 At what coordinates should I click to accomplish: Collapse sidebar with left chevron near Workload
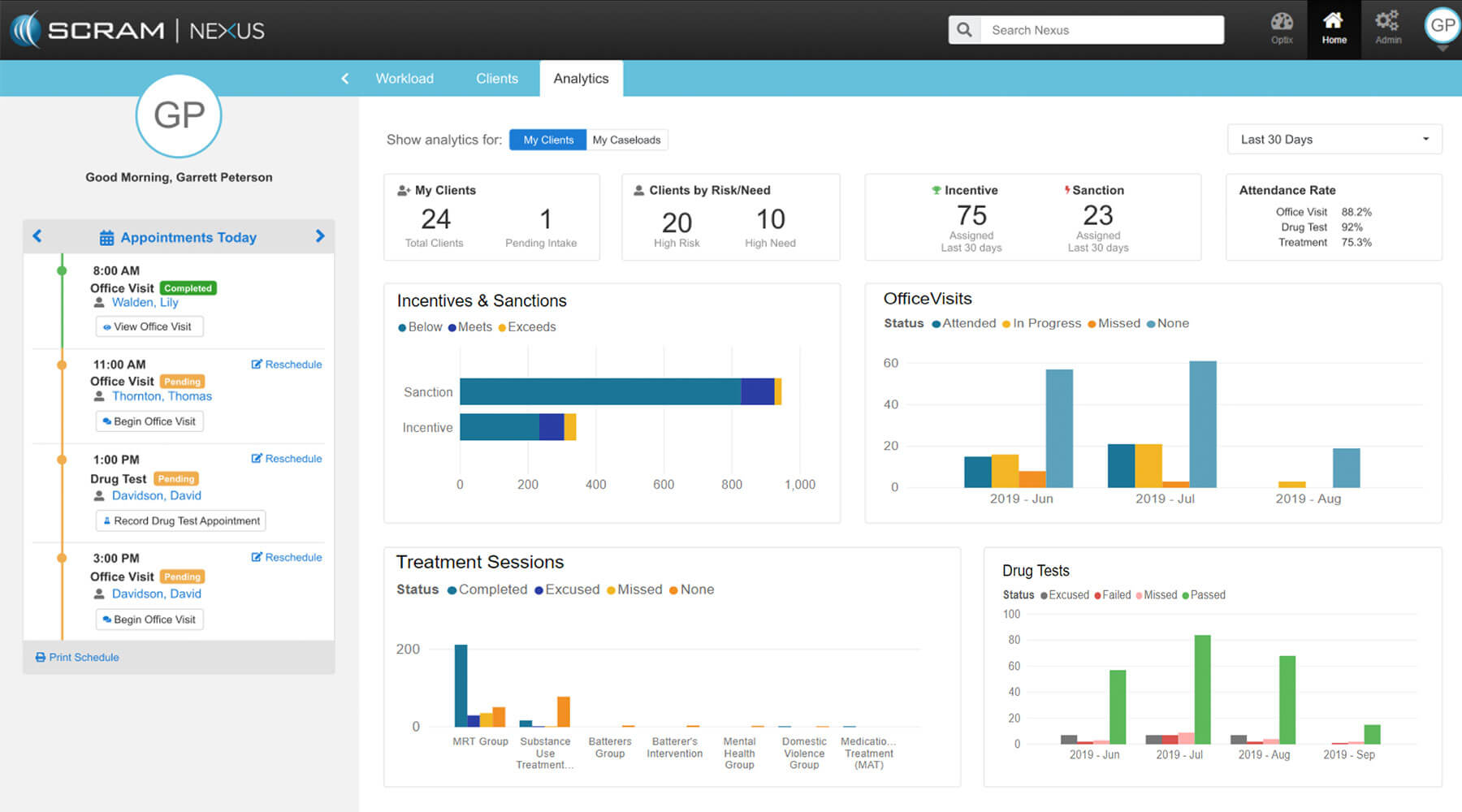coord(345,79)
